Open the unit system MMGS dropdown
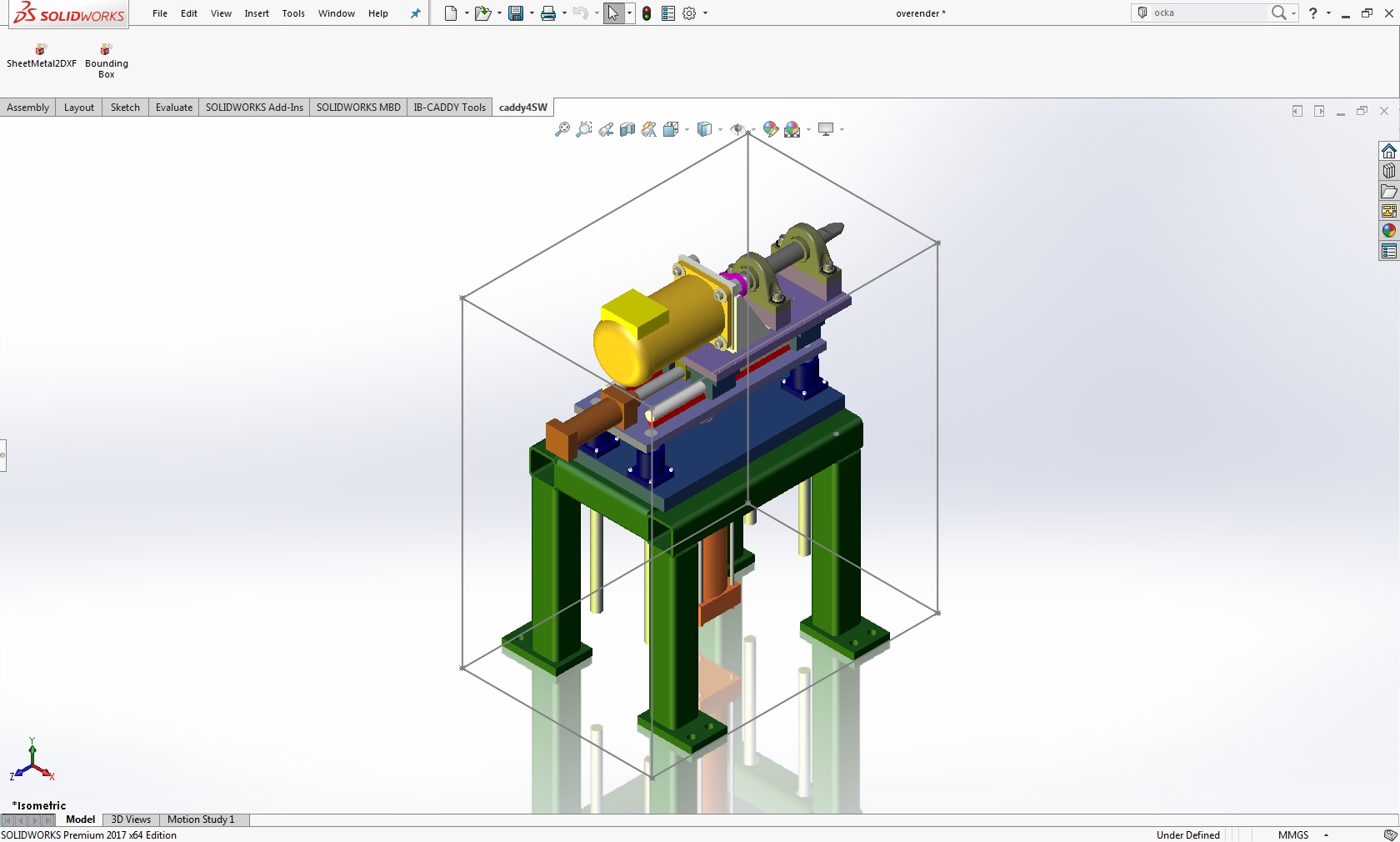 (1325, 834)
